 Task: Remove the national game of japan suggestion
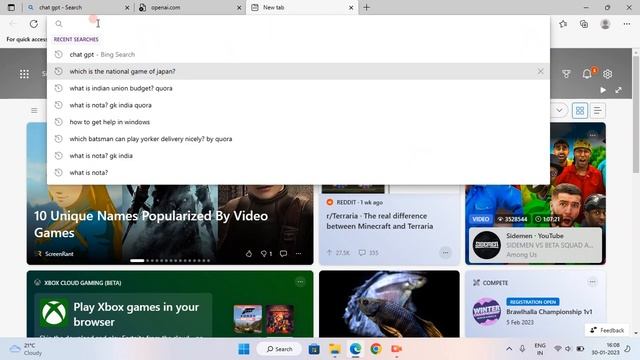click(x=540, y=71)
